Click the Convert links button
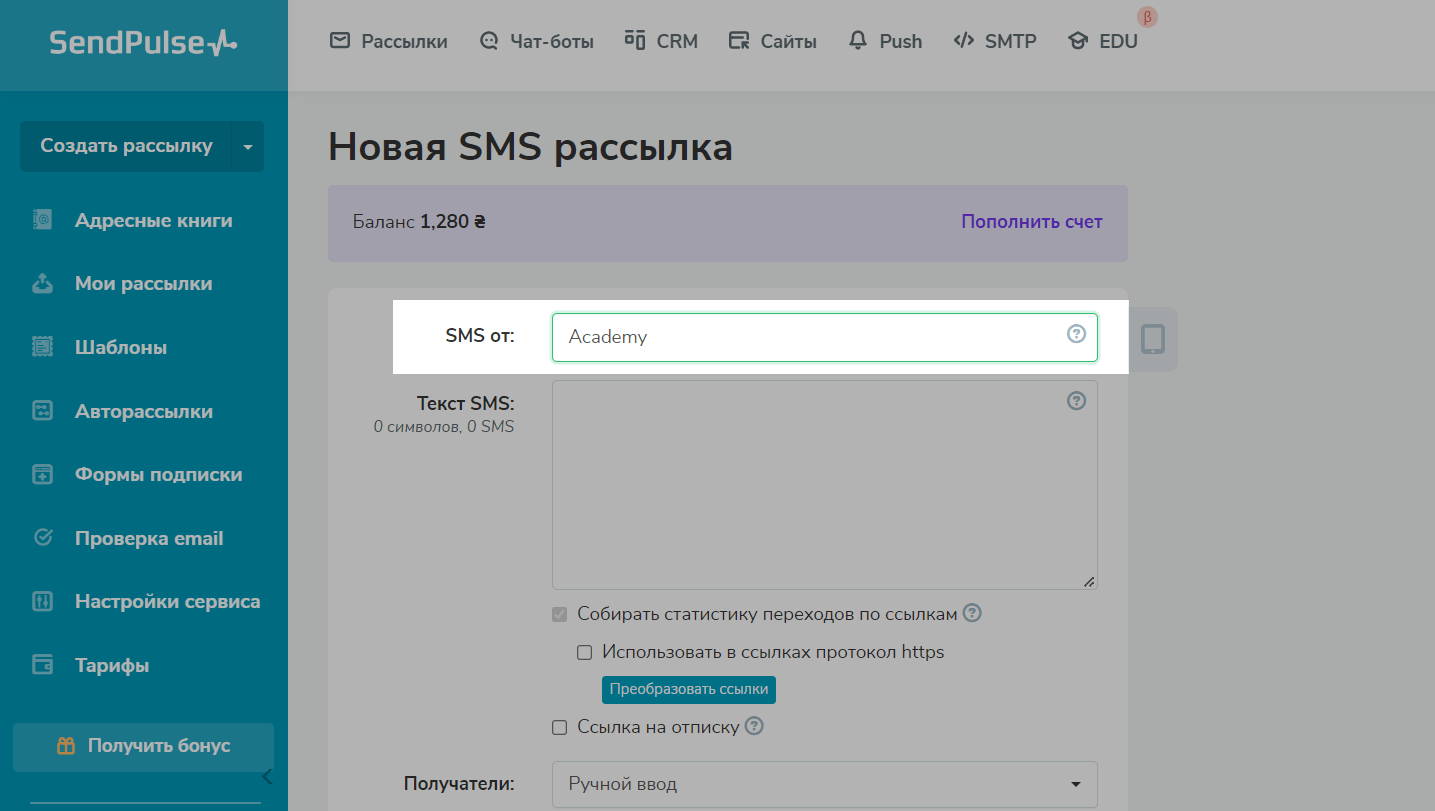1435x811 pixels. click(688, 690)
